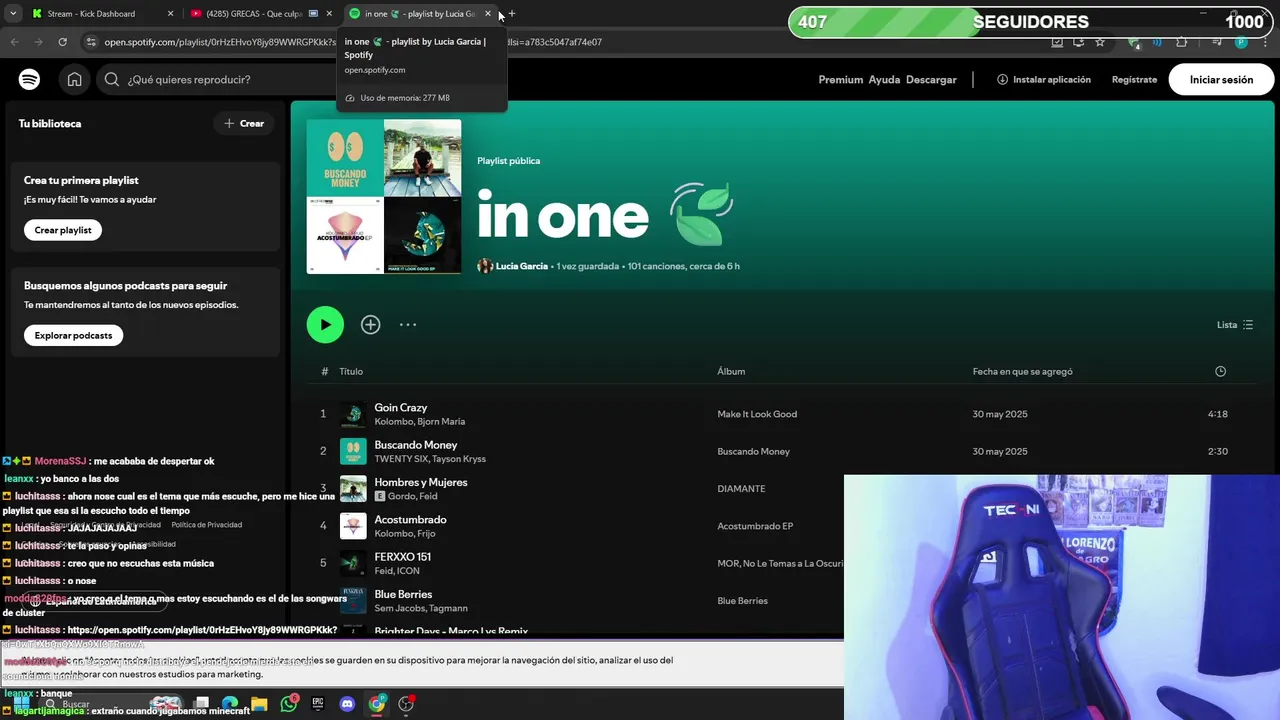Click the clock duration column icon
This screenshot has height=720, width=1280.
pyautogui.click(x=1220, y=371)
